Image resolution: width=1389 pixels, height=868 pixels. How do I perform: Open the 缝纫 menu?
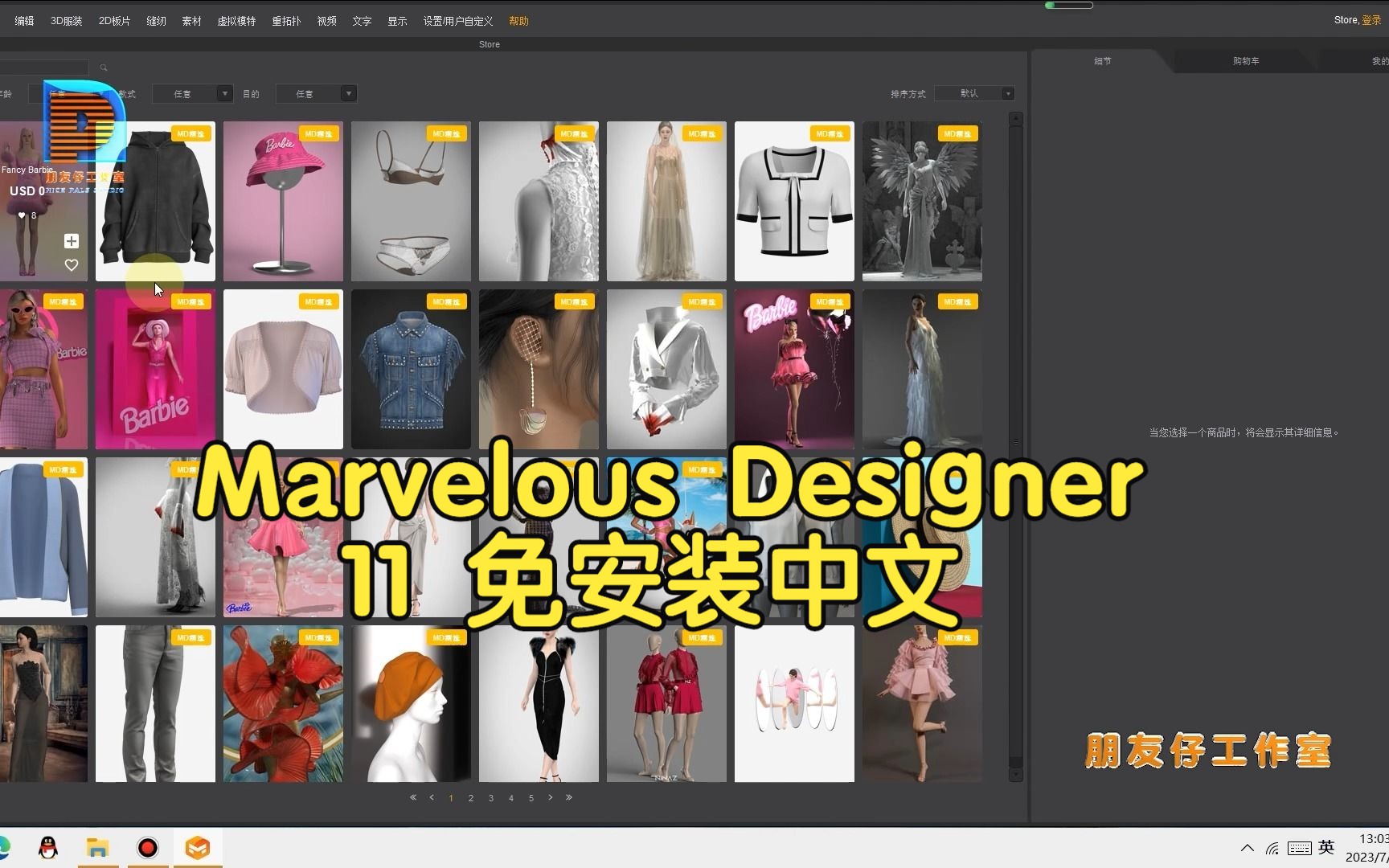156,21
